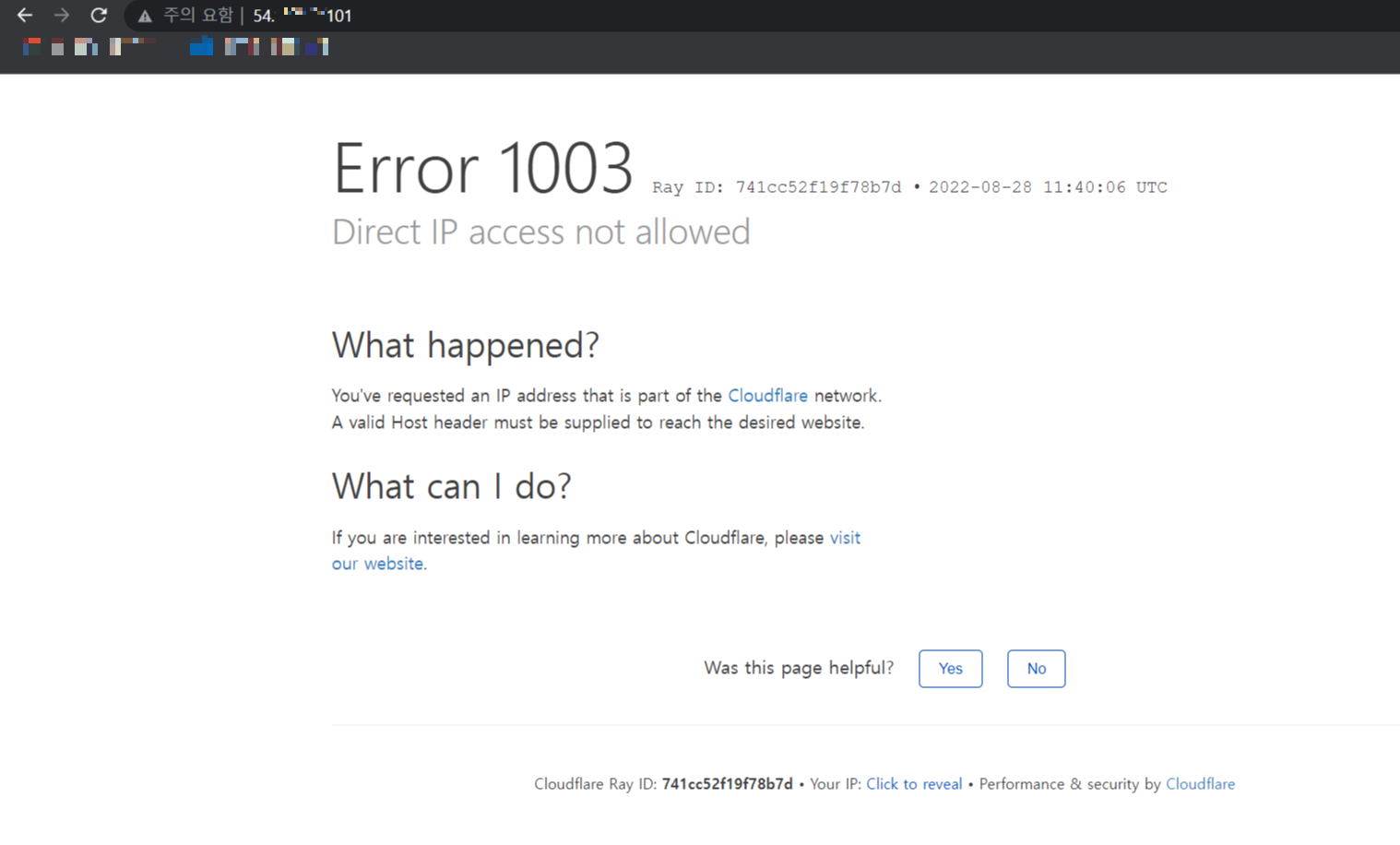Viewport: 1400px width, 845px height.
Task: Click the timestamp 2022-08-28 11:40:06 UTC
Action: (1048, 187)
